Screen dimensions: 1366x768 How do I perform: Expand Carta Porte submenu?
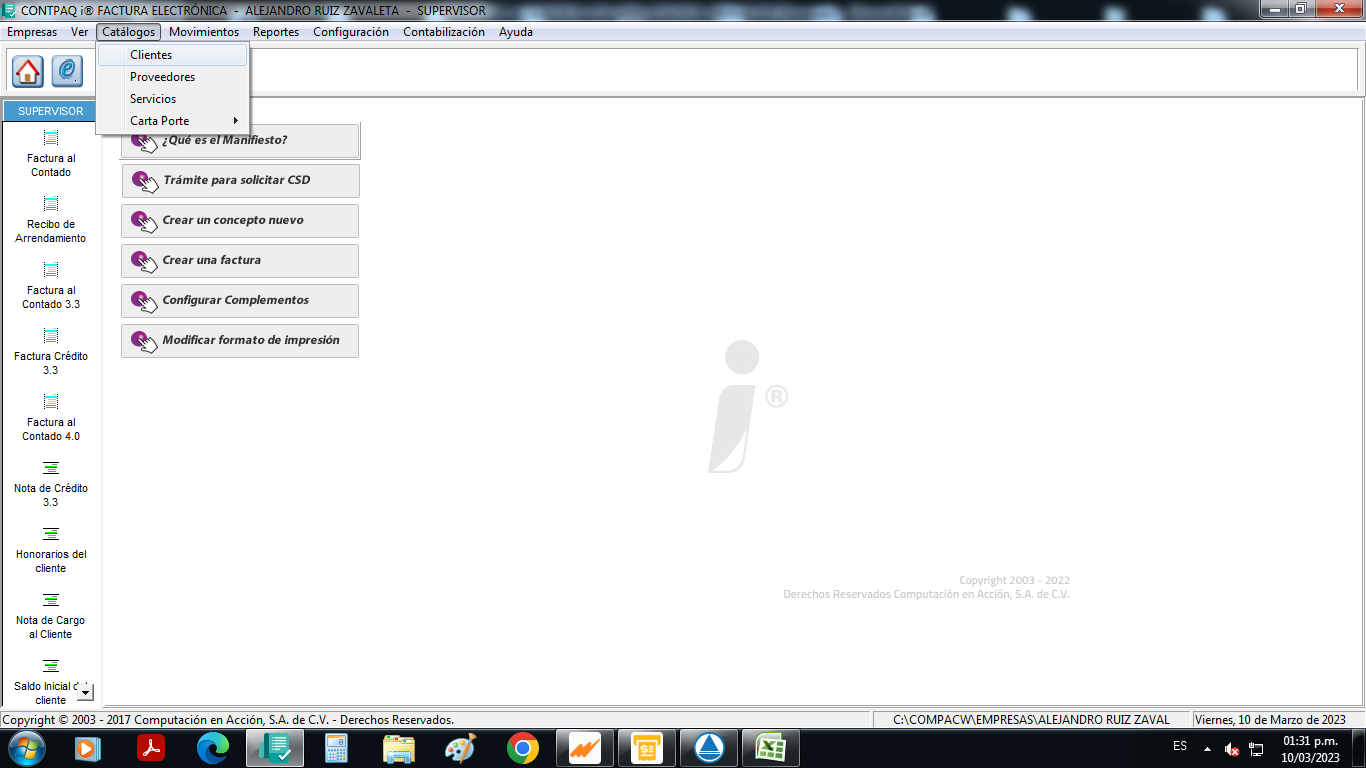click(x=172, y=121)
